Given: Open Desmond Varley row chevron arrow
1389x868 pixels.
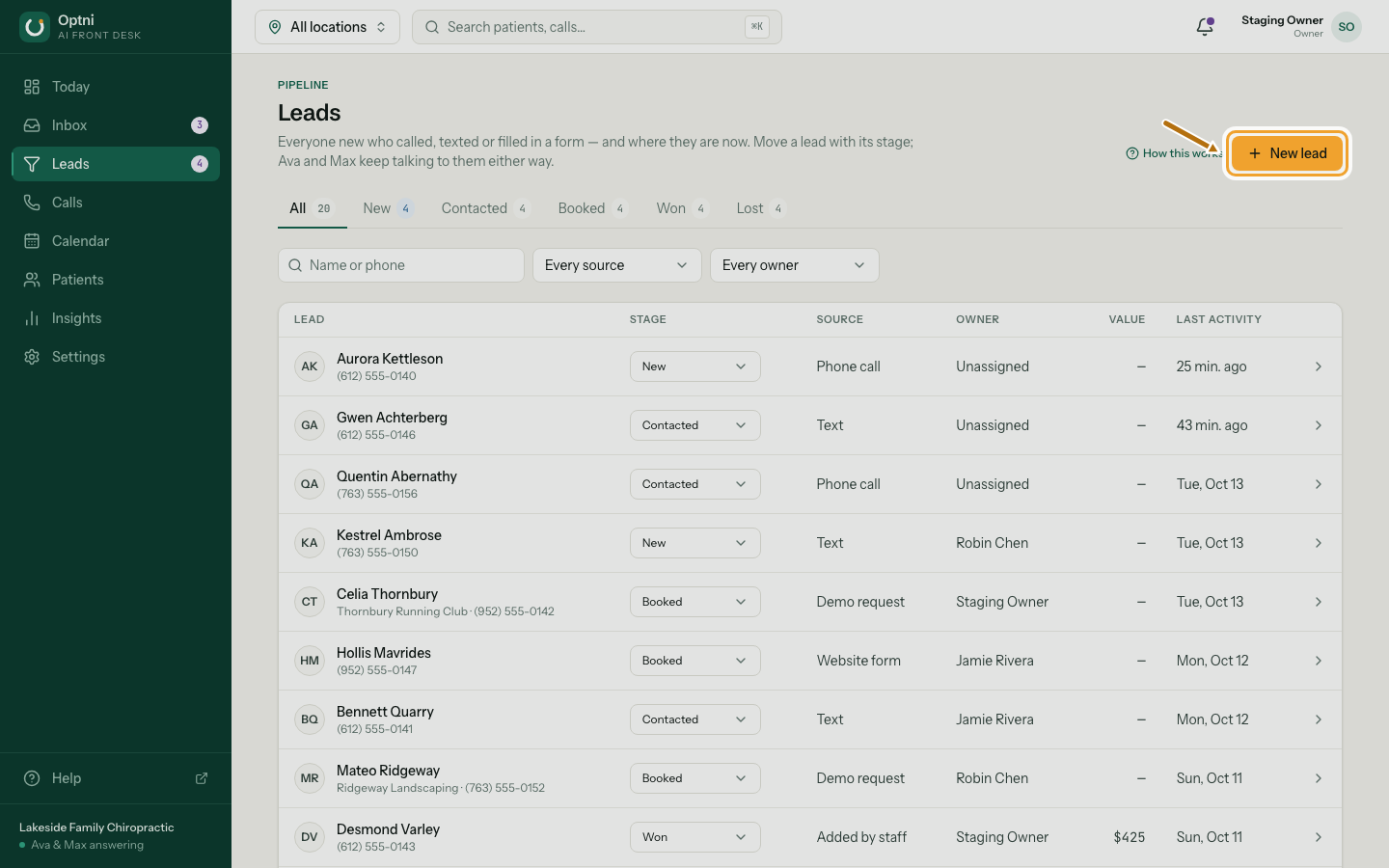Looking at the screenshot, I should point(1319,837).
